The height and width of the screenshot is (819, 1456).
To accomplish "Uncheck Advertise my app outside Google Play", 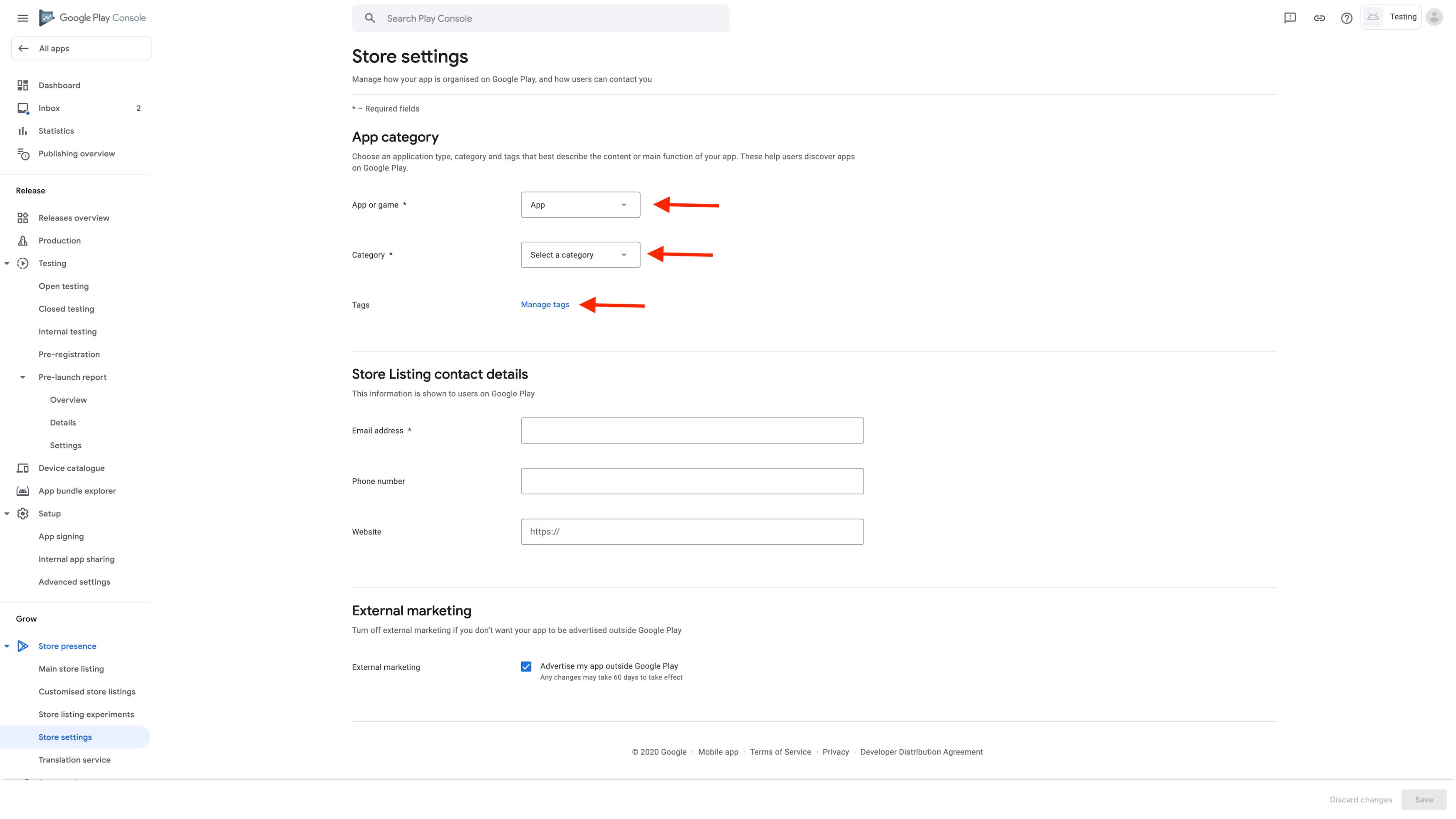I will point(526,666).
